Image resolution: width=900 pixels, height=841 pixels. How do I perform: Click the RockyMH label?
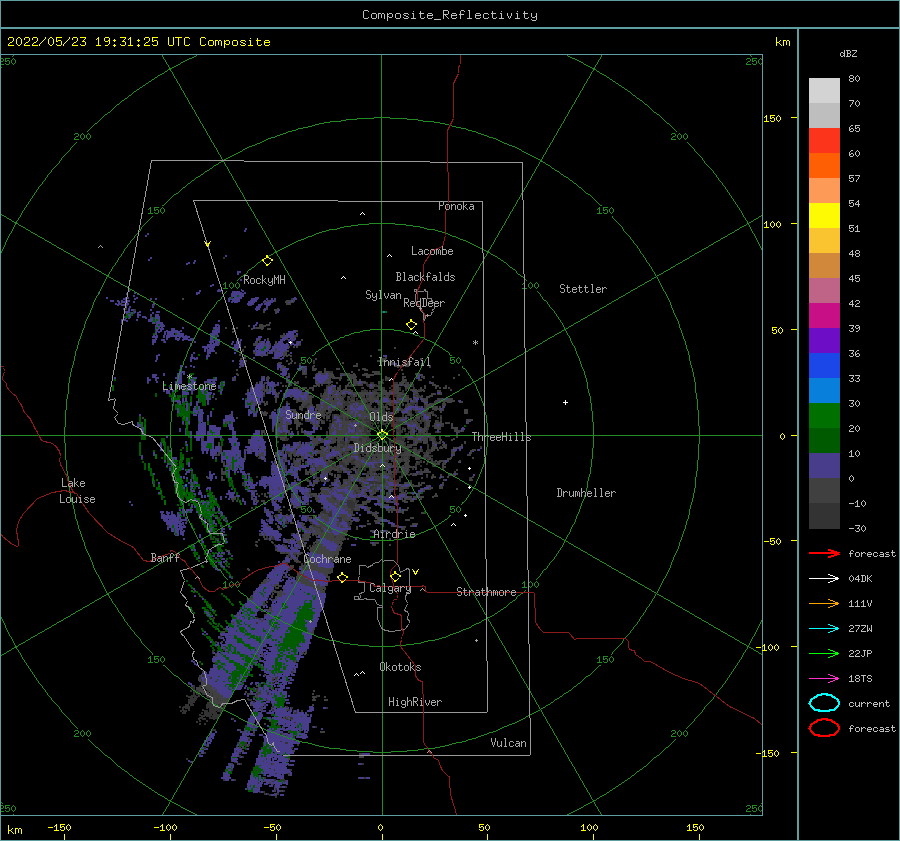pyautogui.click(x=264, y=280)
